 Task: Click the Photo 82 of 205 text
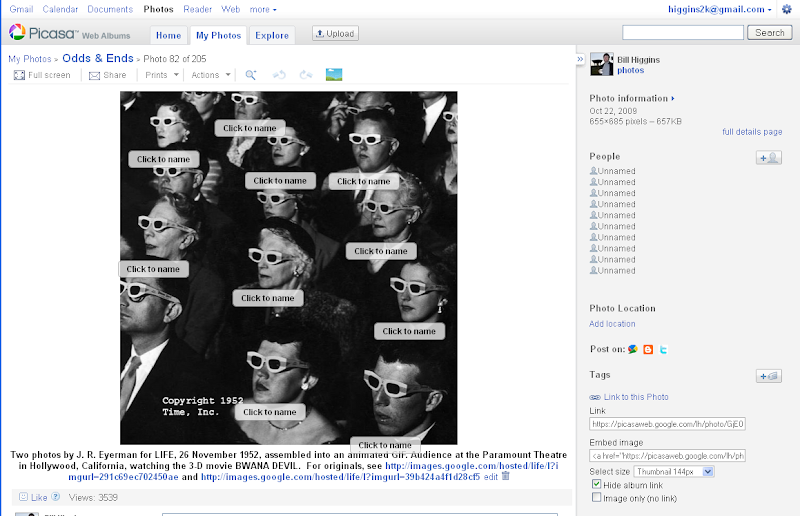[174, 59]
